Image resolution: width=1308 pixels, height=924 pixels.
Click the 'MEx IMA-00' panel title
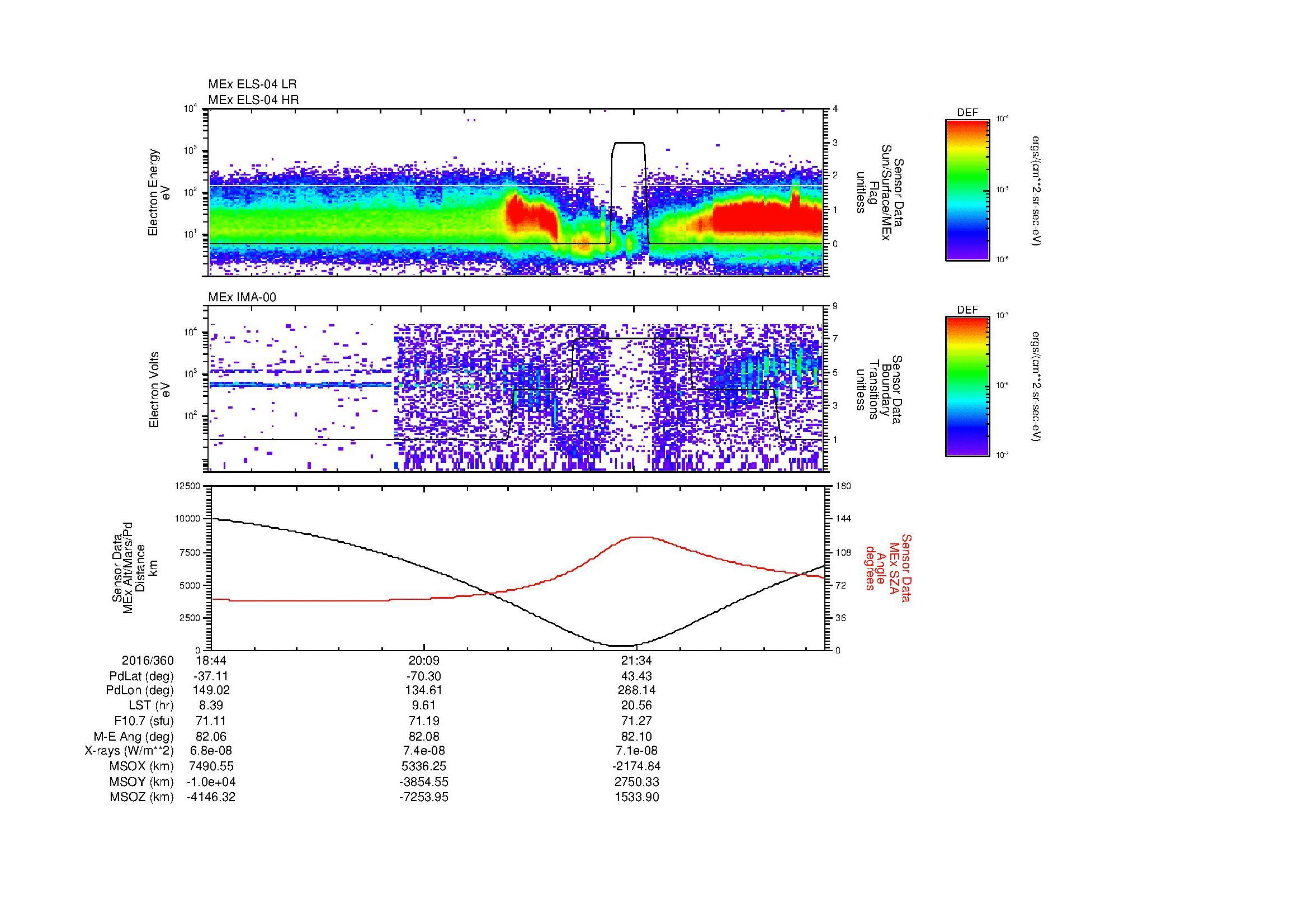(x=242, y=297)
